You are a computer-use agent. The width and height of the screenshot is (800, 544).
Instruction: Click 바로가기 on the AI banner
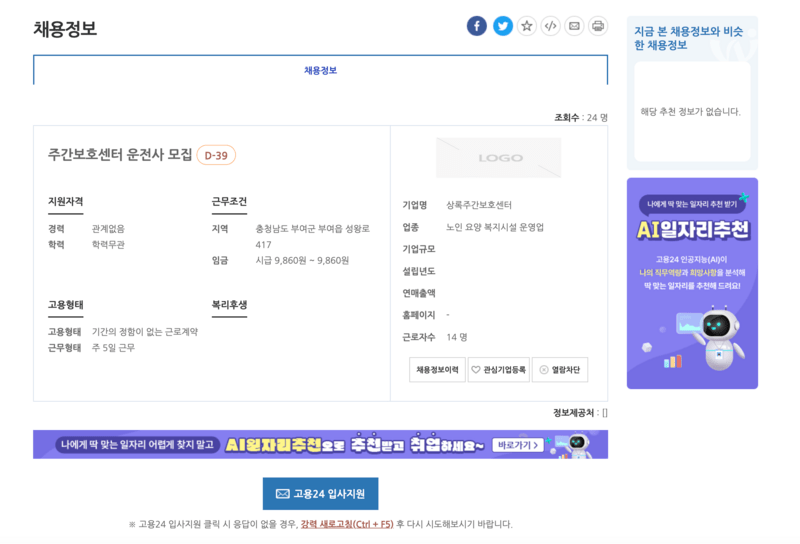pyautogui.click(x=518, y=445)
